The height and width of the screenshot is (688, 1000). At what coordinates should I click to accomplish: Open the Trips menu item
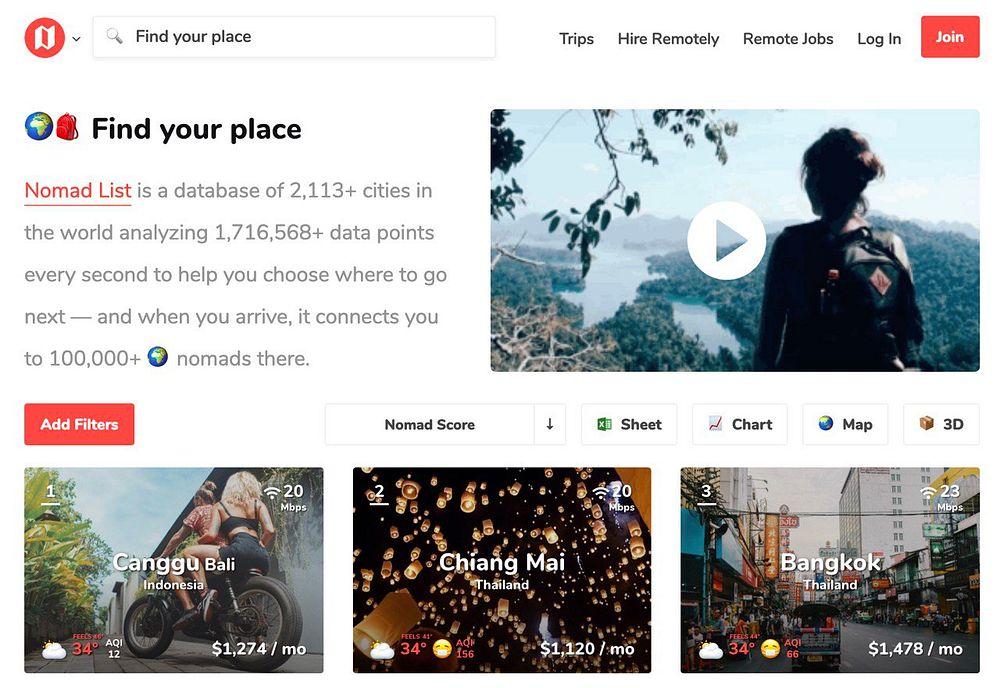click(x=576, y=39)
